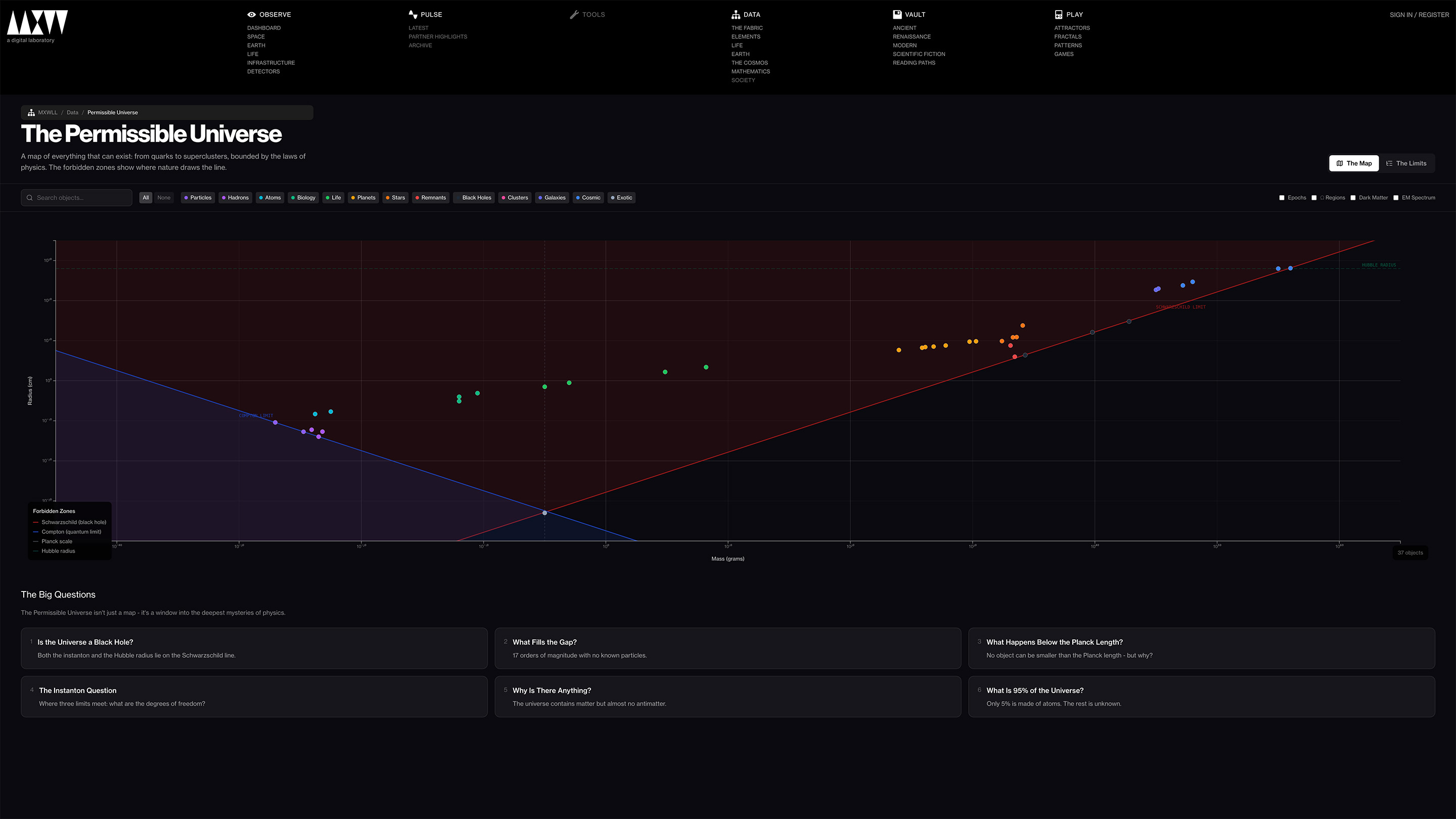Switch to The Limits tab
The height and width of the screenshot is (819, 1456).
[x=1407, y=163]
